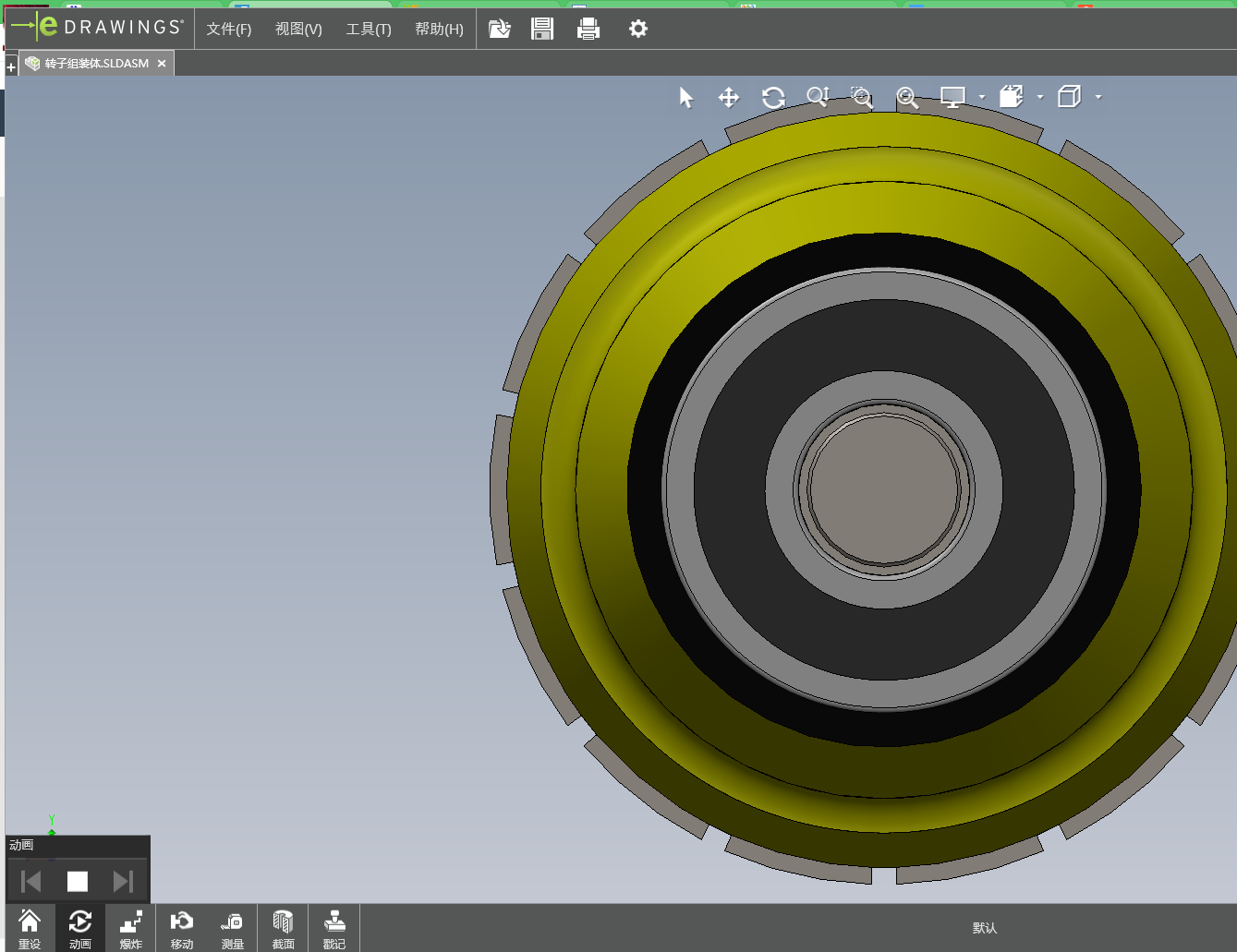
Task: Open the 工具(T) menu
Action: click(369, 30)
